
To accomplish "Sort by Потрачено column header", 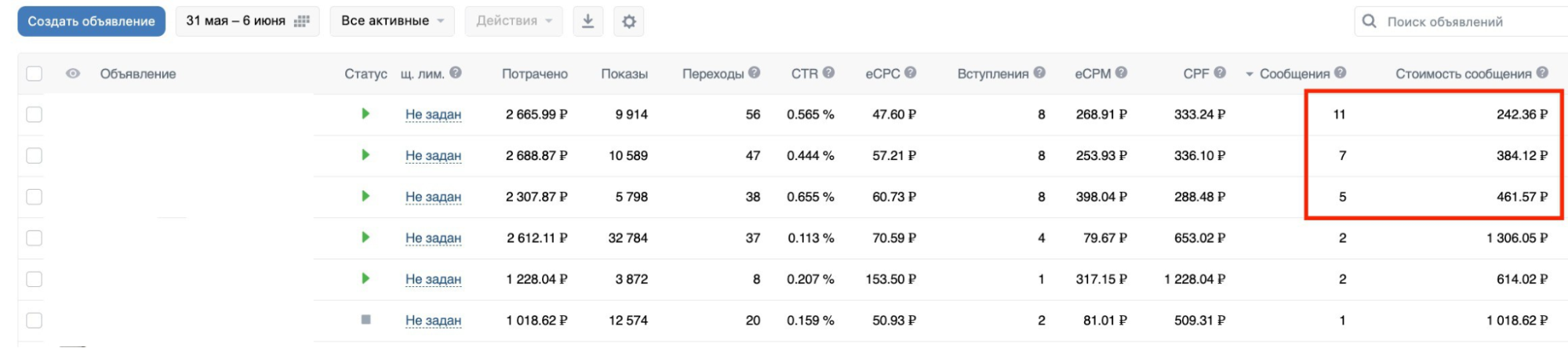I will 535,74.
